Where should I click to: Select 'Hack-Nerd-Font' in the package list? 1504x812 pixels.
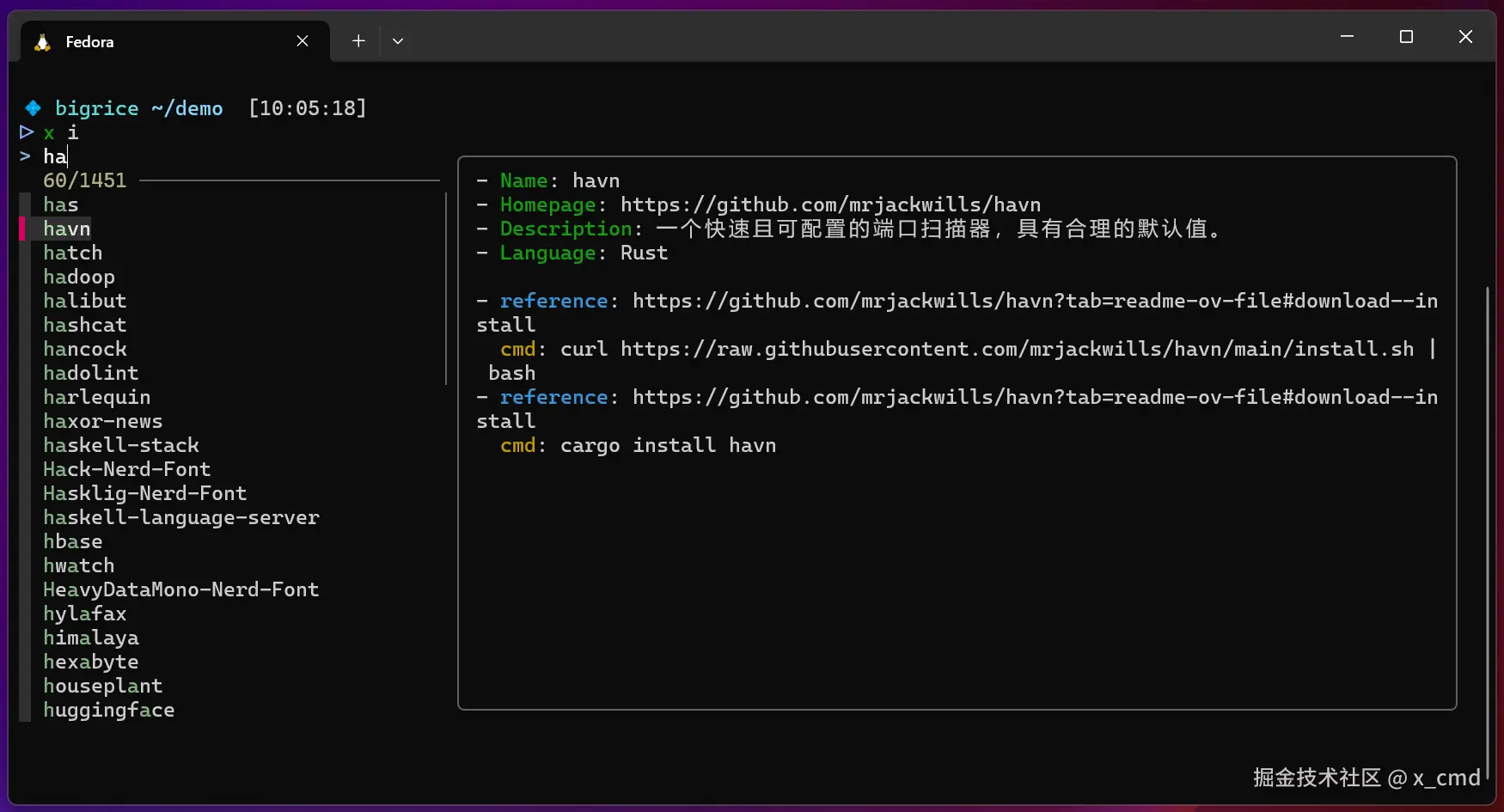127,469
